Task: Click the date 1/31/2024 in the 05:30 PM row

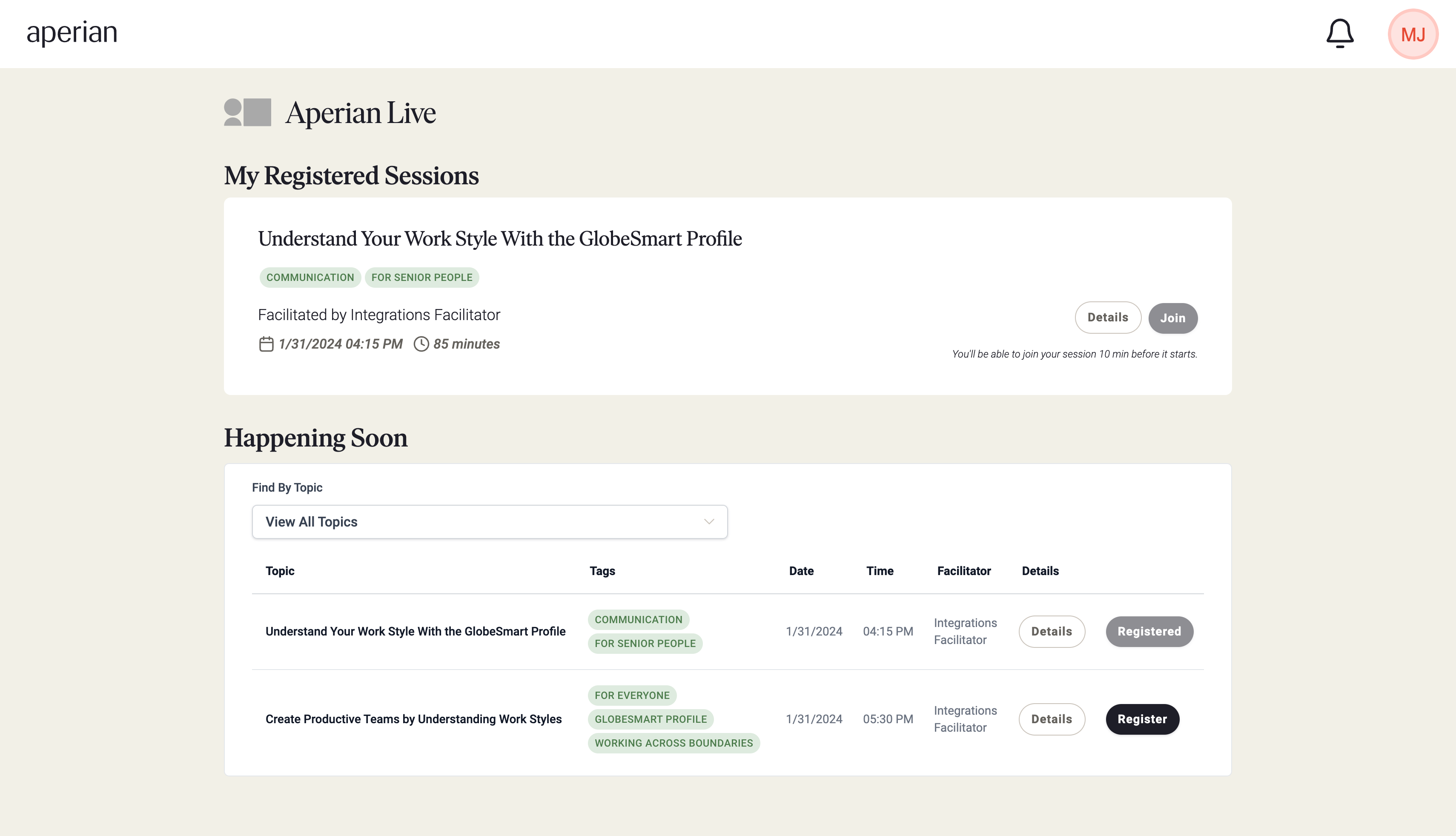Action: (x=814, y=719)
